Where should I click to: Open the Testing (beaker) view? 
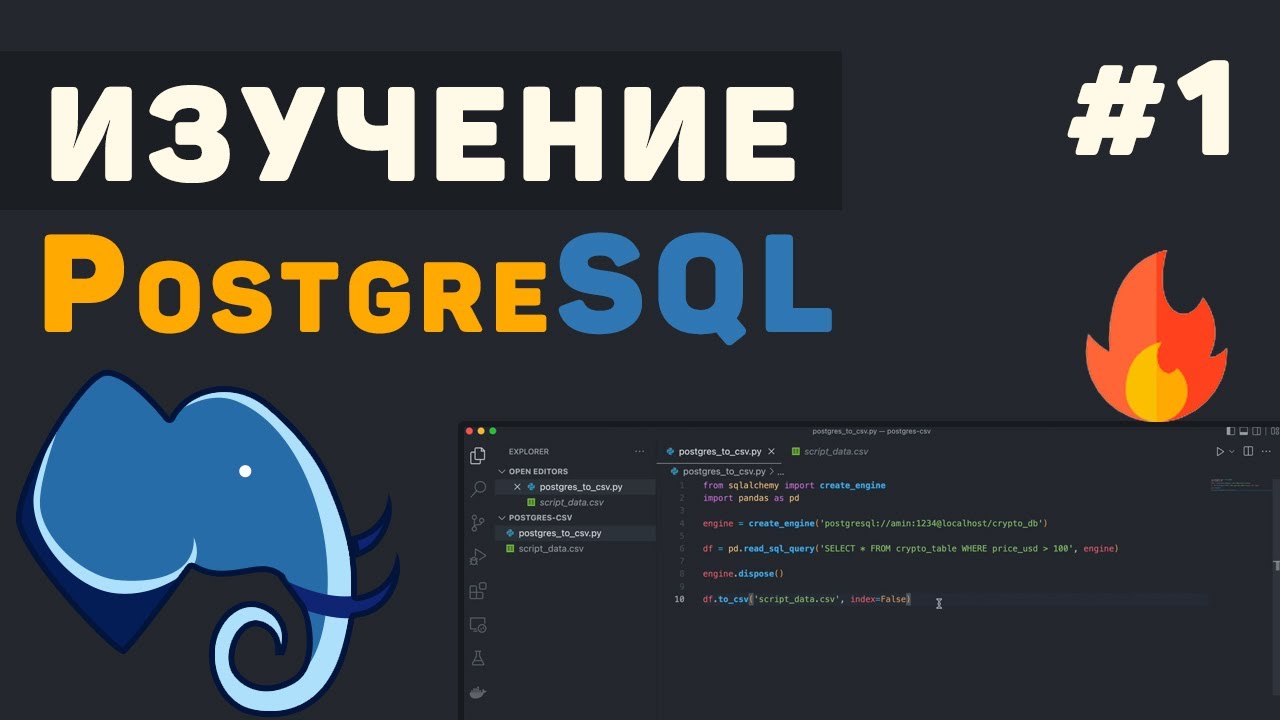(478, 658)
